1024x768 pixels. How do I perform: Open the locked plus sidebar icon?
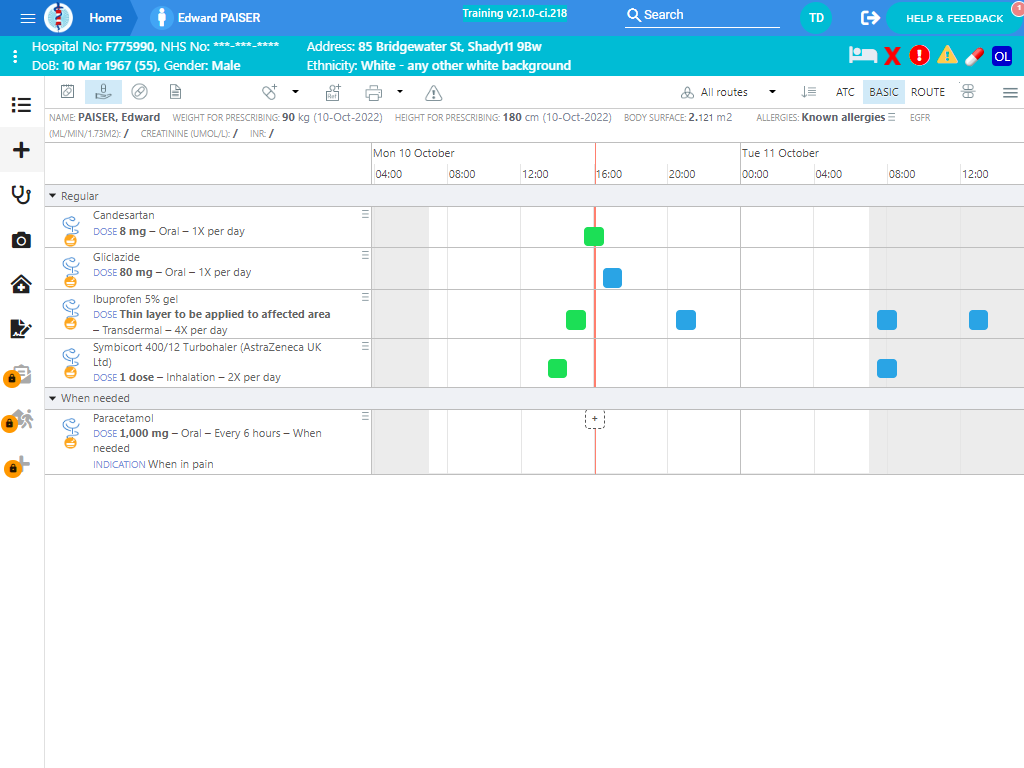tap(18, 466)
